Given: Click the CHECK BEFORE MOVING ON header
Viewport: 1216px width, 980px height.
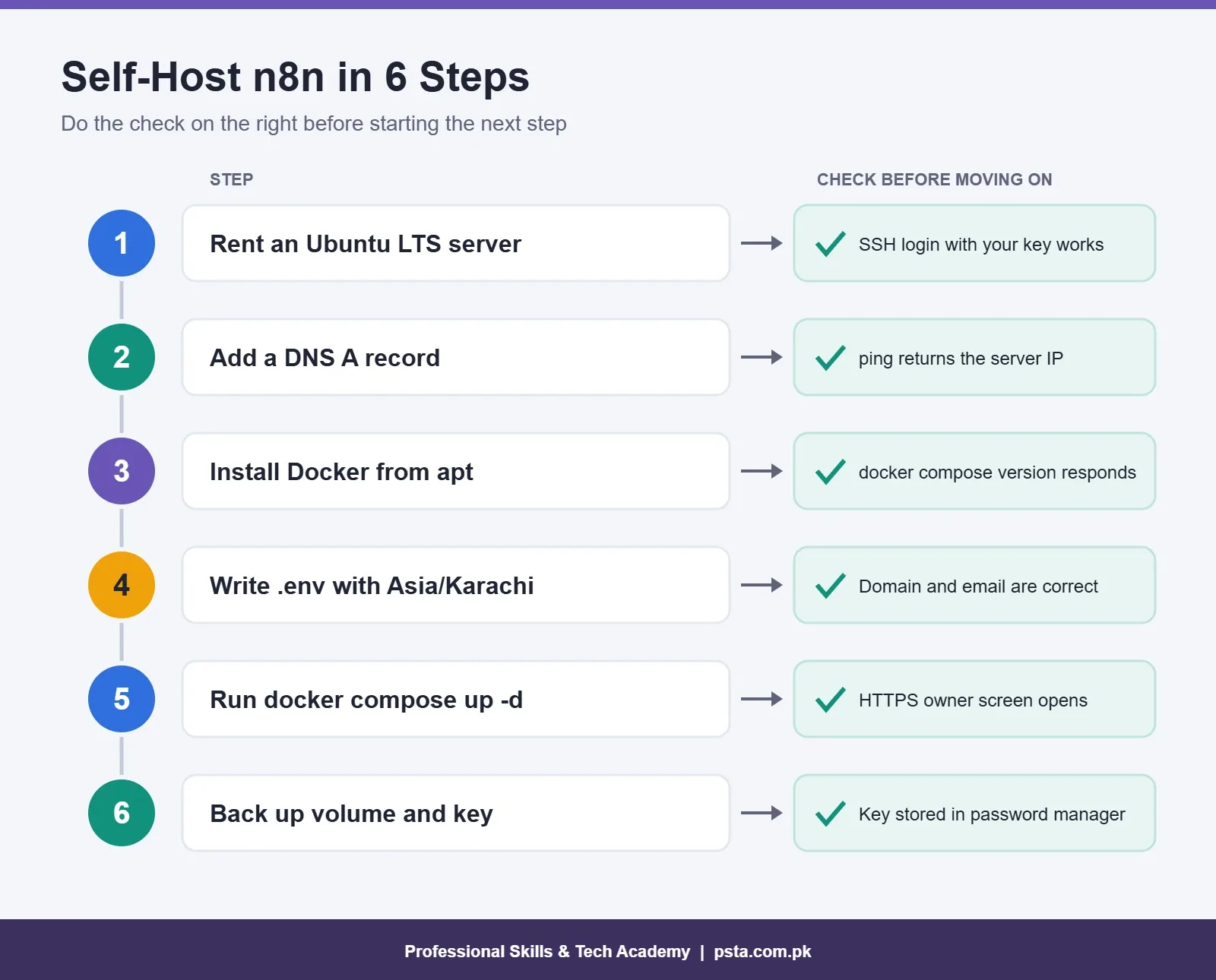Looking at the screenshot, I should point(935,179).
